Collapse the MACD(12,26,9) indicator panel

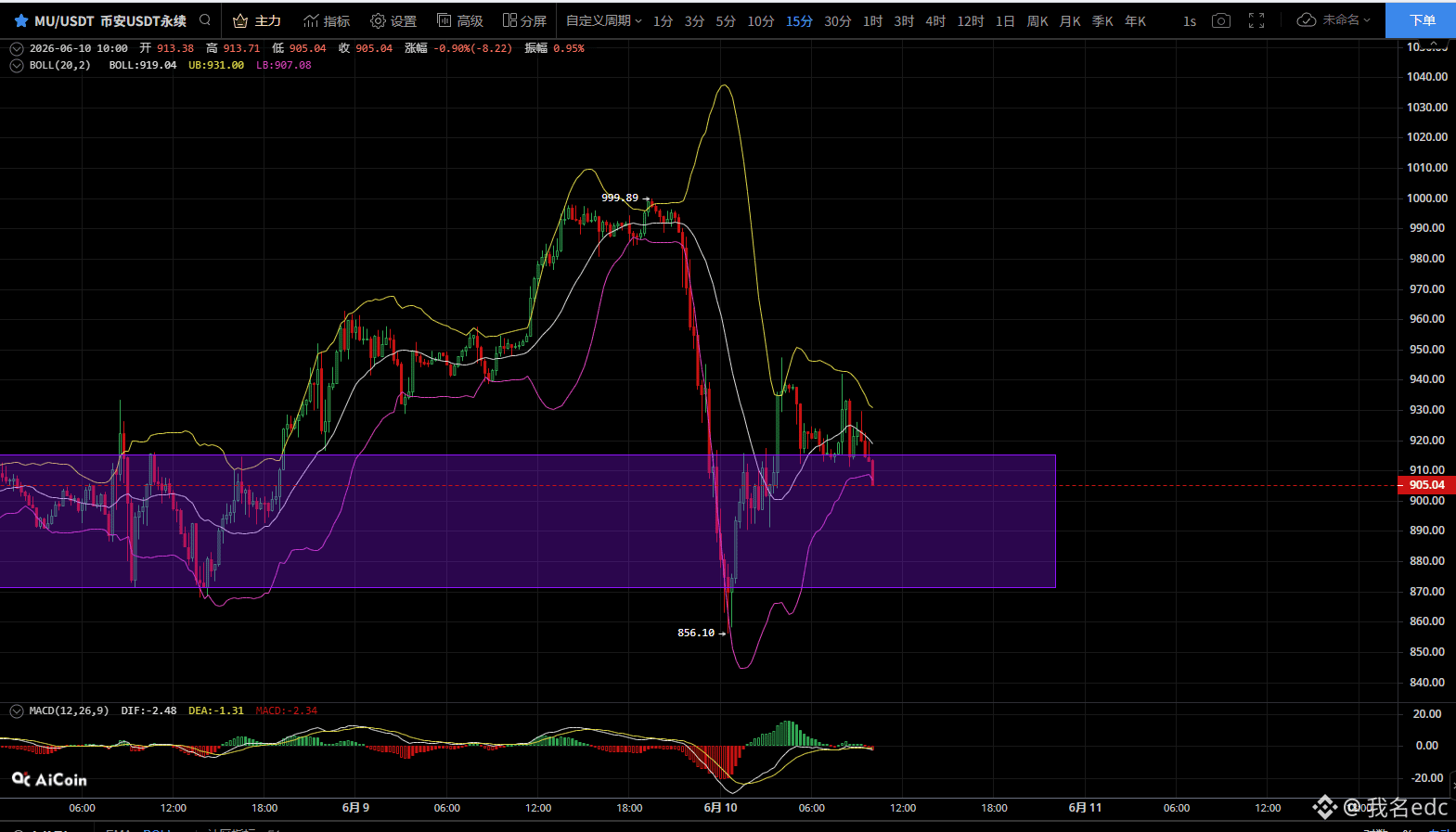pyautogui.click(x=17, y=710)
